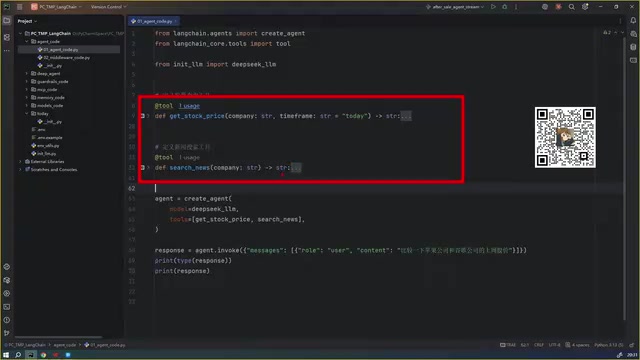
Task: Open the Database tool window icon
Action: click(x=633, y=47)
